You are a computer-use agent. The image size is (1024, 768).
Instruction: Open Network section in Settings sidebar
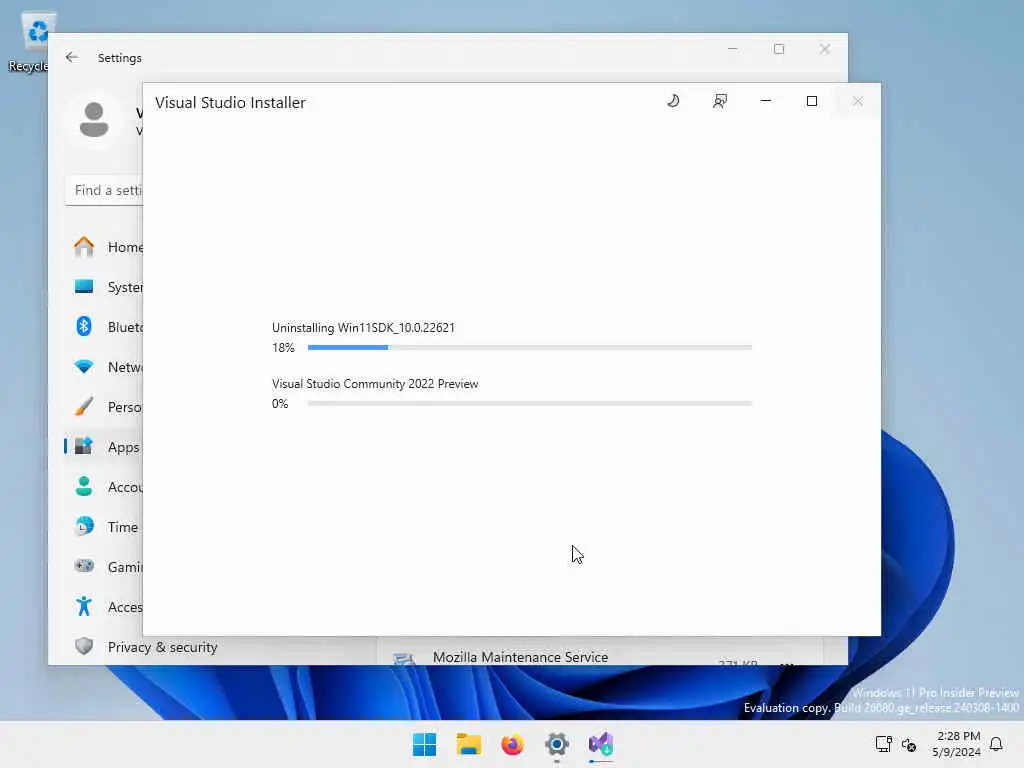(x=104, y=367)
